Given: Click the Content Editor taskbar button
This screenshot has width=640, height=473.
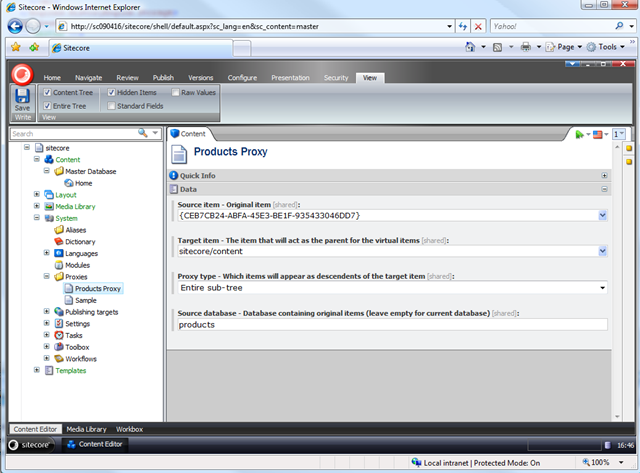Looking at the screenshot, I should [95, 444].
